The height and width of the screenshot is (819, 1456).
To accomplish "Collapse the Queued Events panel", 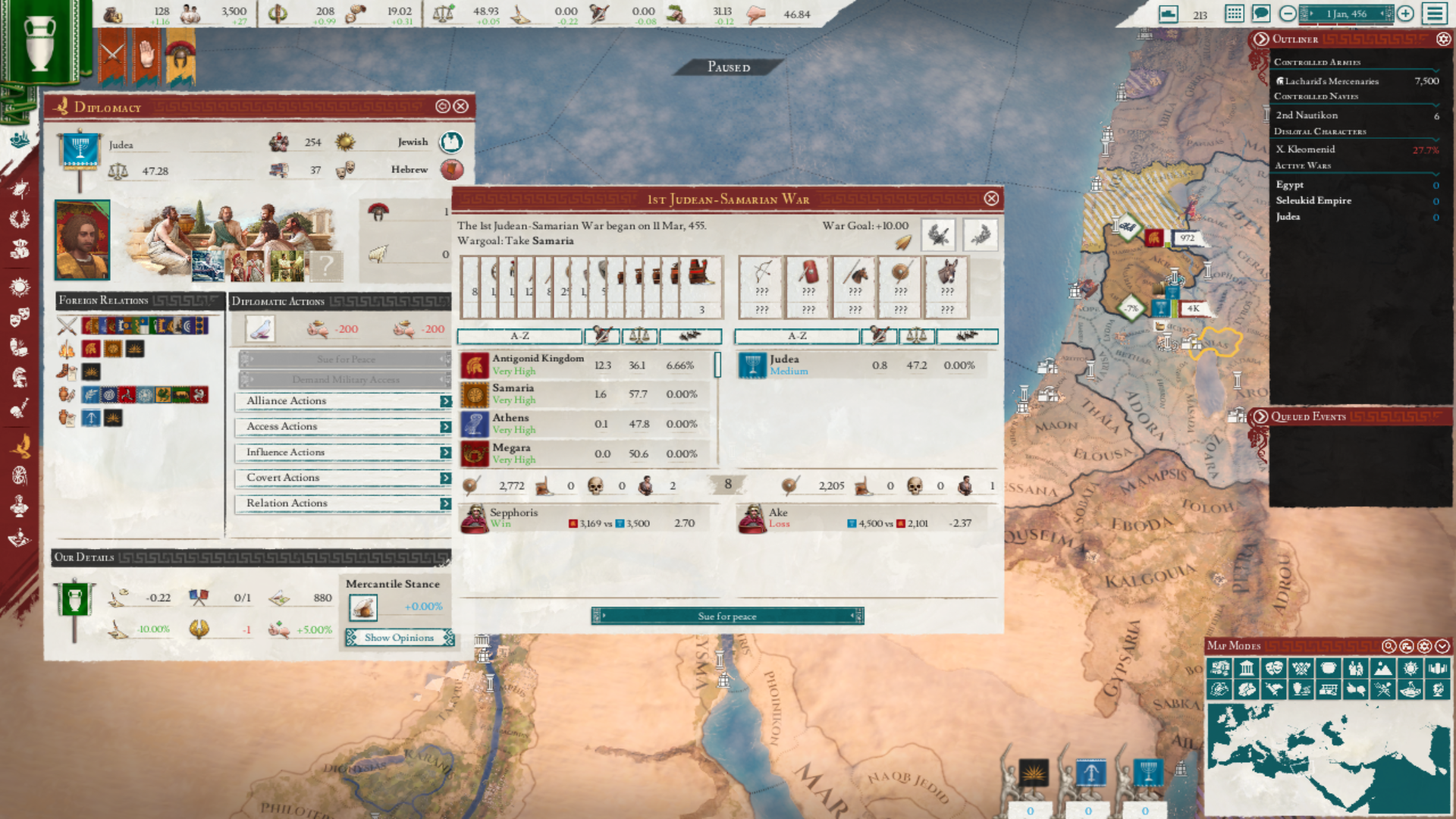I will (x=1260, y=416).
